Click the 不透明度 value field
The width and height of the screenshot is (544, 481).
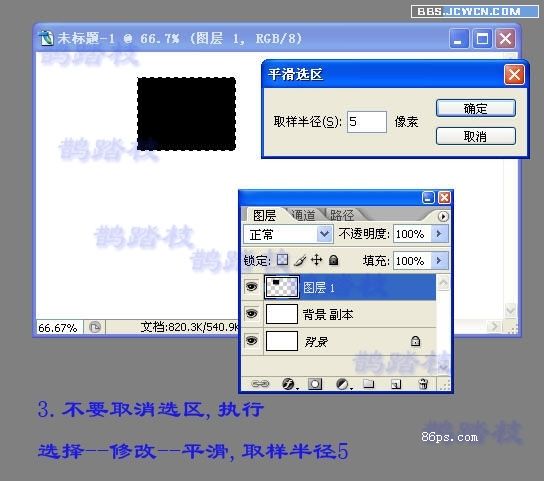[412, 234]
